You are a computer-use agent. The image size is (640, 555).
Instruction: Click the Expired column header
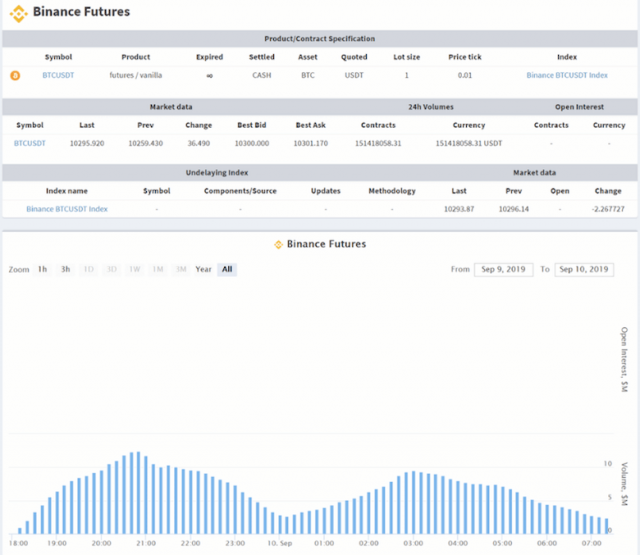[x=209, y=57]
